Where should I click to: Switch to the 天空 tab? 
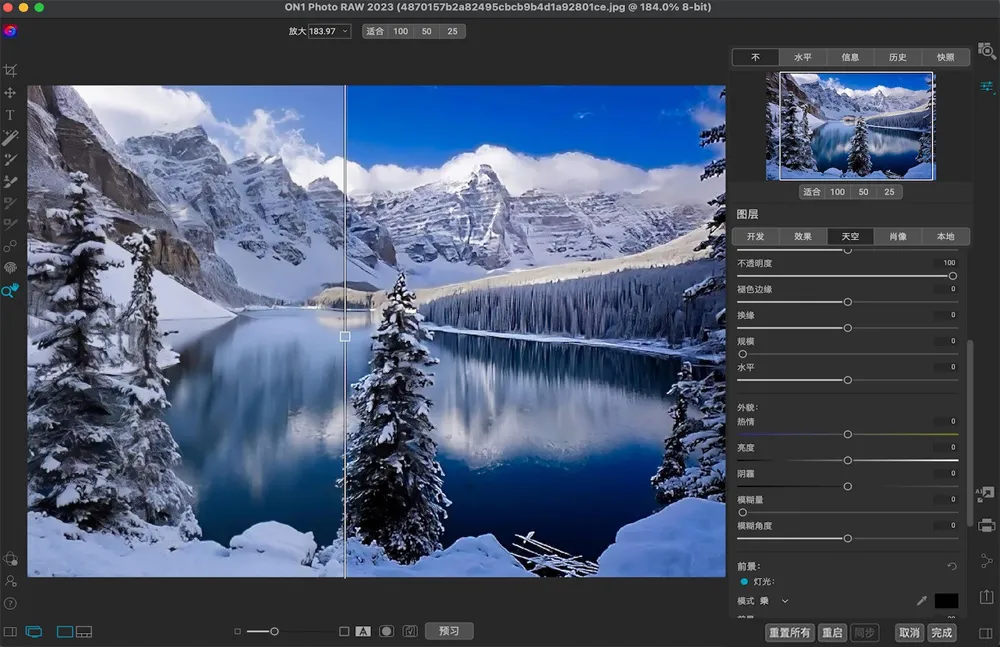(x=850, y=237)
